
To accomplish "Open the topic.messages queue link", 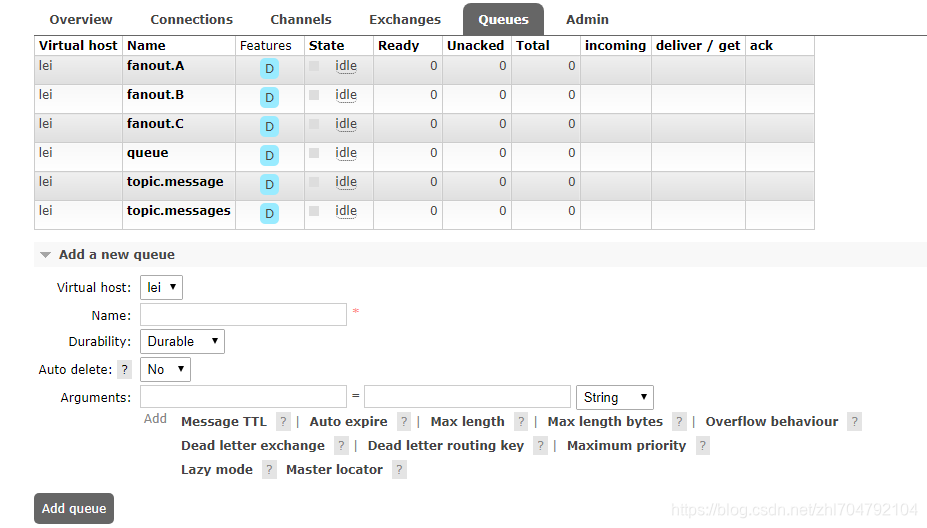I will pyautogui.click(x=179, y=210).
